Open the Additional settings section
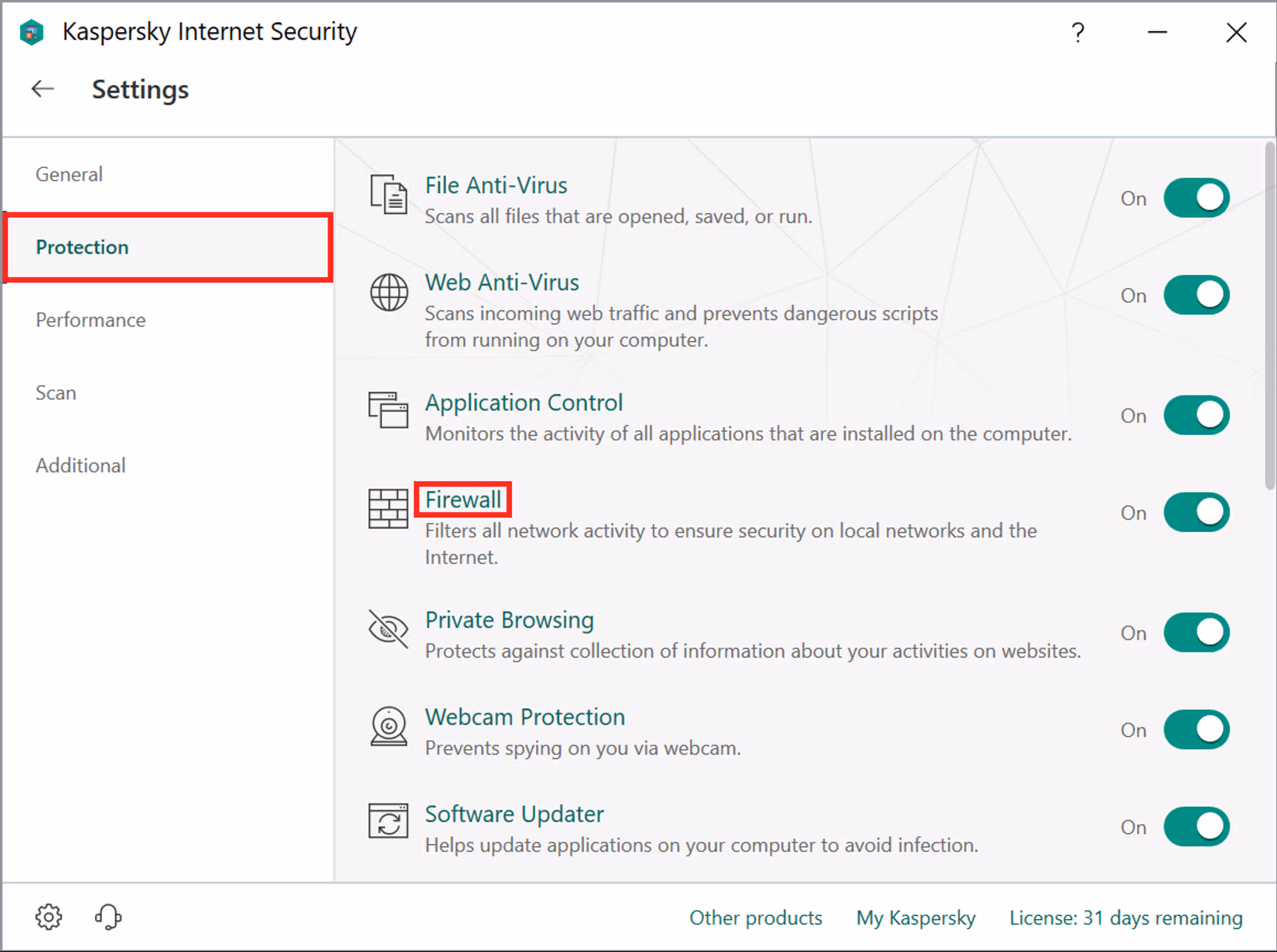This screenshot has height=952, width=1277. point(81,466)
